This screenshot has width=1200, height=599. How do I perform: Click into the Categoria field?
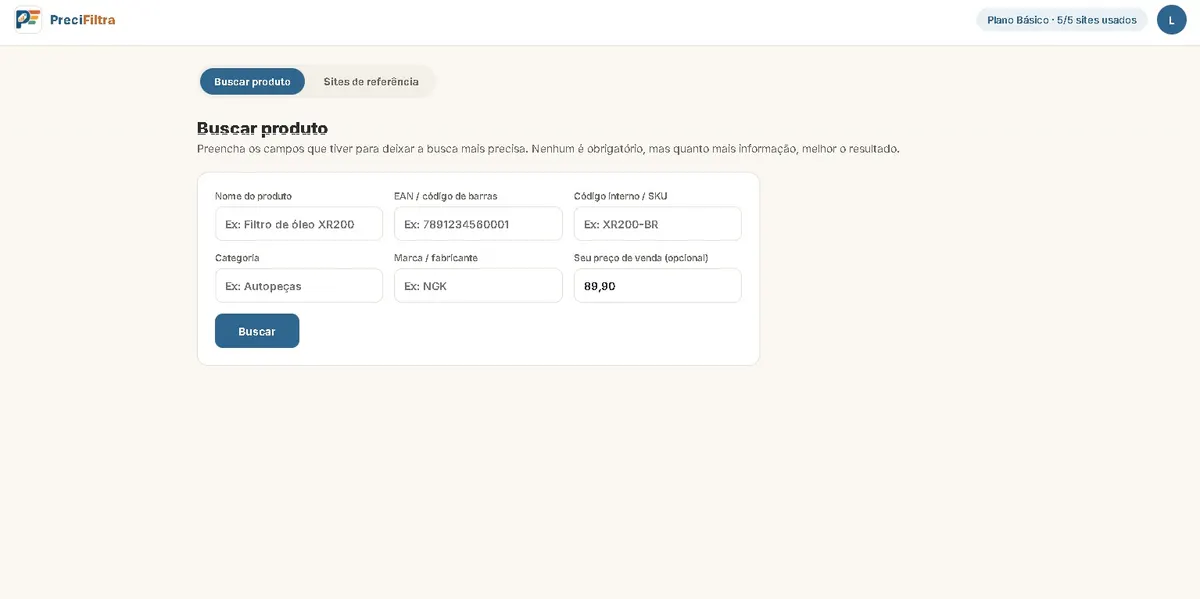[x=299, y=286]
